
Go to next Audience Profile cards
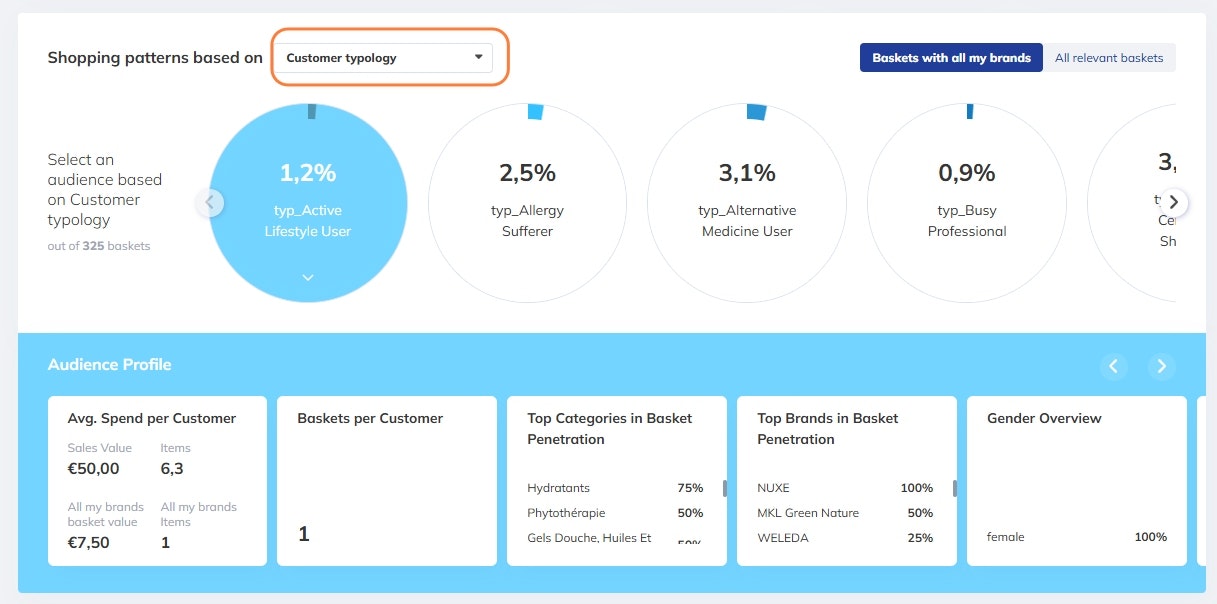pos(1161,366)
